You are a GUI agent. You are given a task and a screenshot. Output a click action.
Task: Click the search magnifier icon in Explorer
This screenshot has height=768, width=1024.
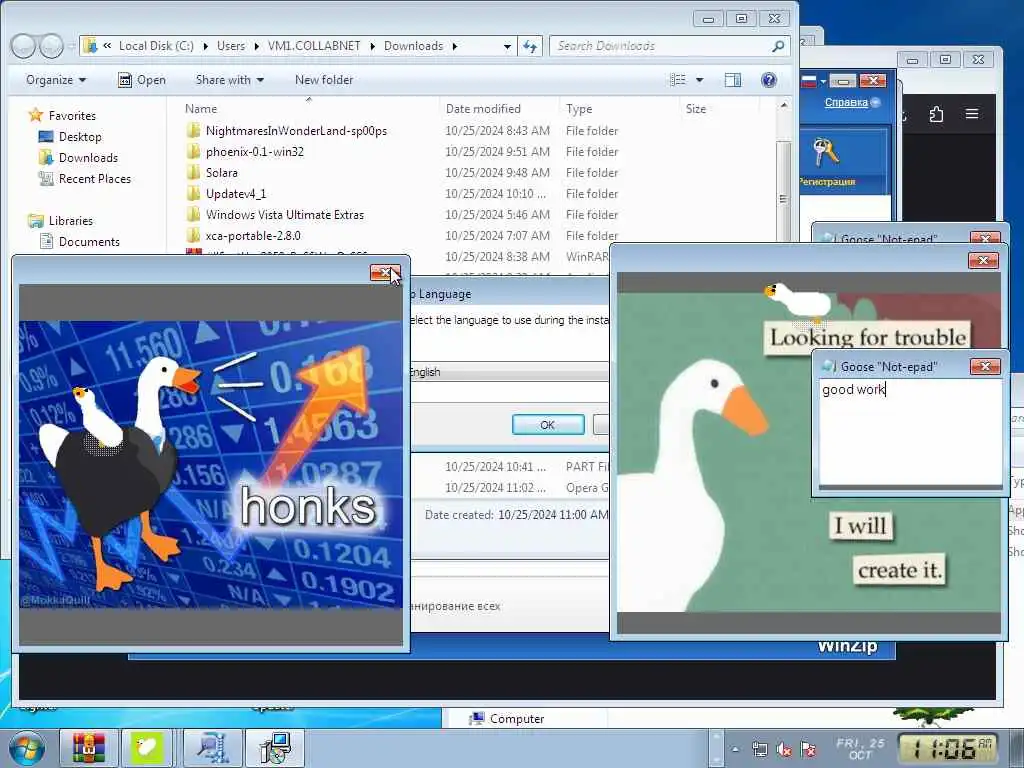[x=778, y=46]
